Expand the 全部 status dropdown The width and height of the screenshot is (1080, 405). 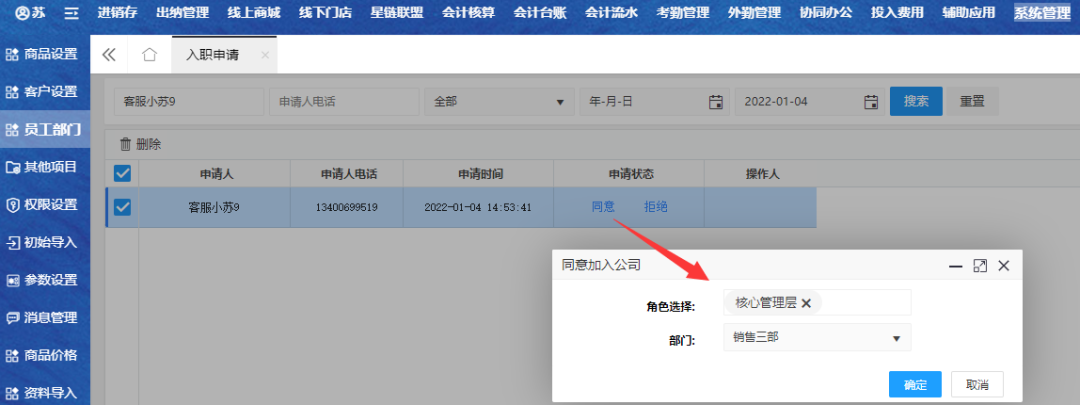coord(497,101)
